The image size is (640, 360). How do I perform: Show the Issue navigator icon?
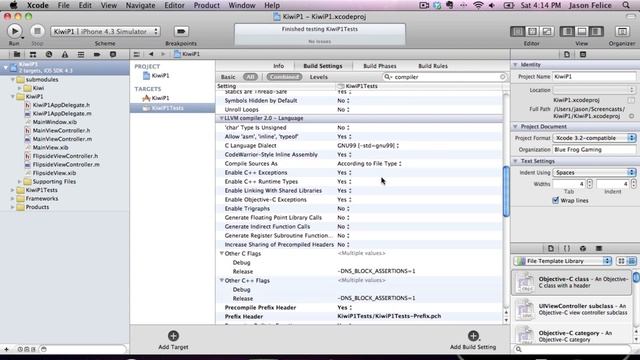coord(64,54)
